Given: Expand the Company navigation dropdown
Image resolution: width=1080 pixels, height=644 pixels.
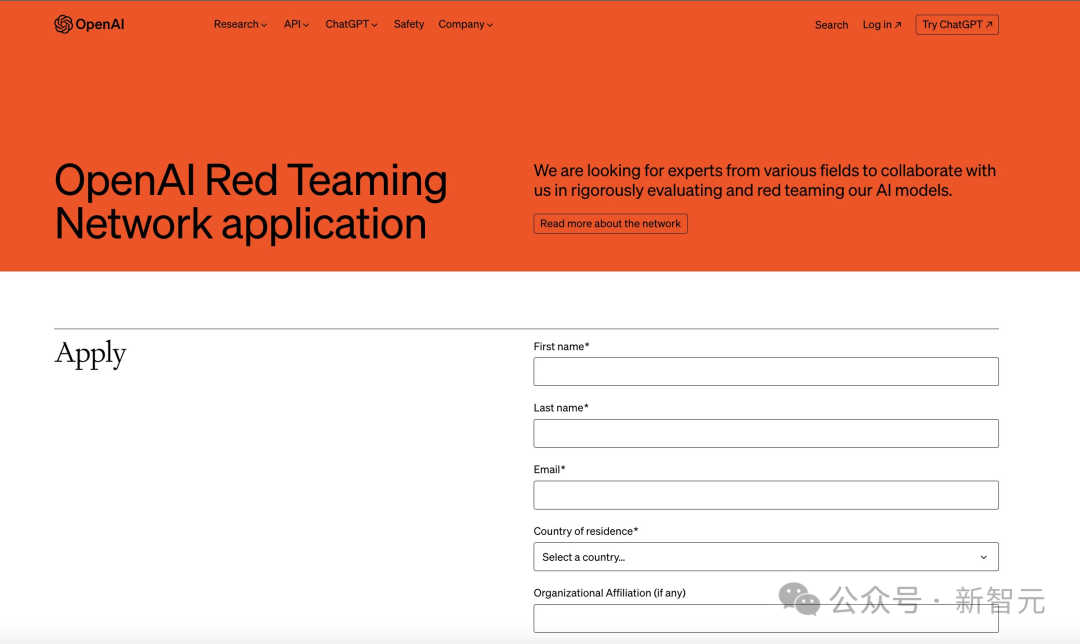Looking at the screenshot, I should [465, 24].
